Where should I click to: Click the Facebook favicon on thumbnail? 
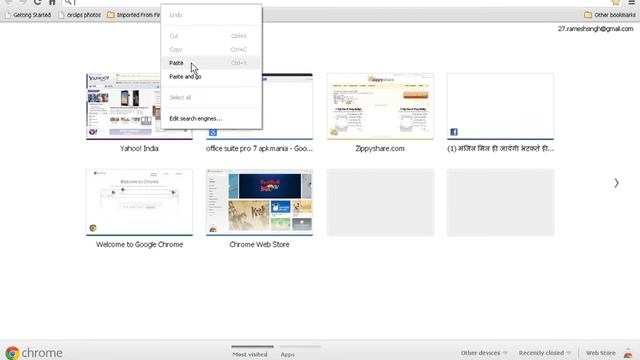(454, 132)
